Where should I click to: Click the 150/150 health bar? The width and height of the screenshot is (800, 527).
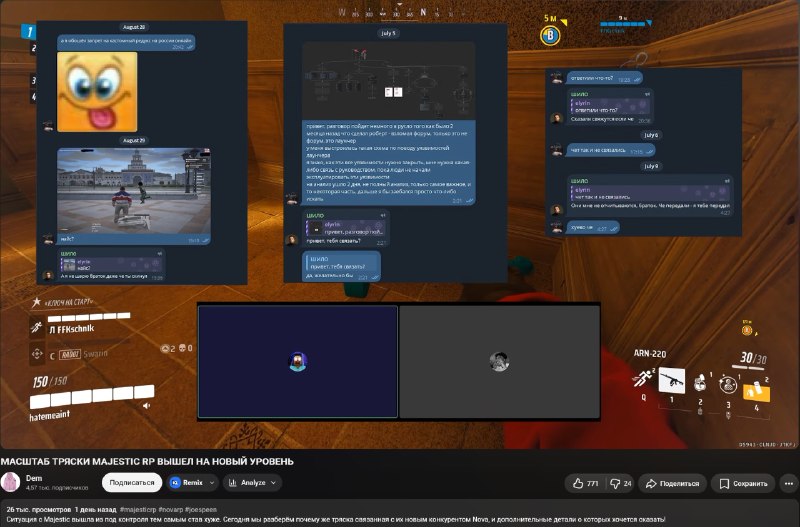click(x=92, y=396)
